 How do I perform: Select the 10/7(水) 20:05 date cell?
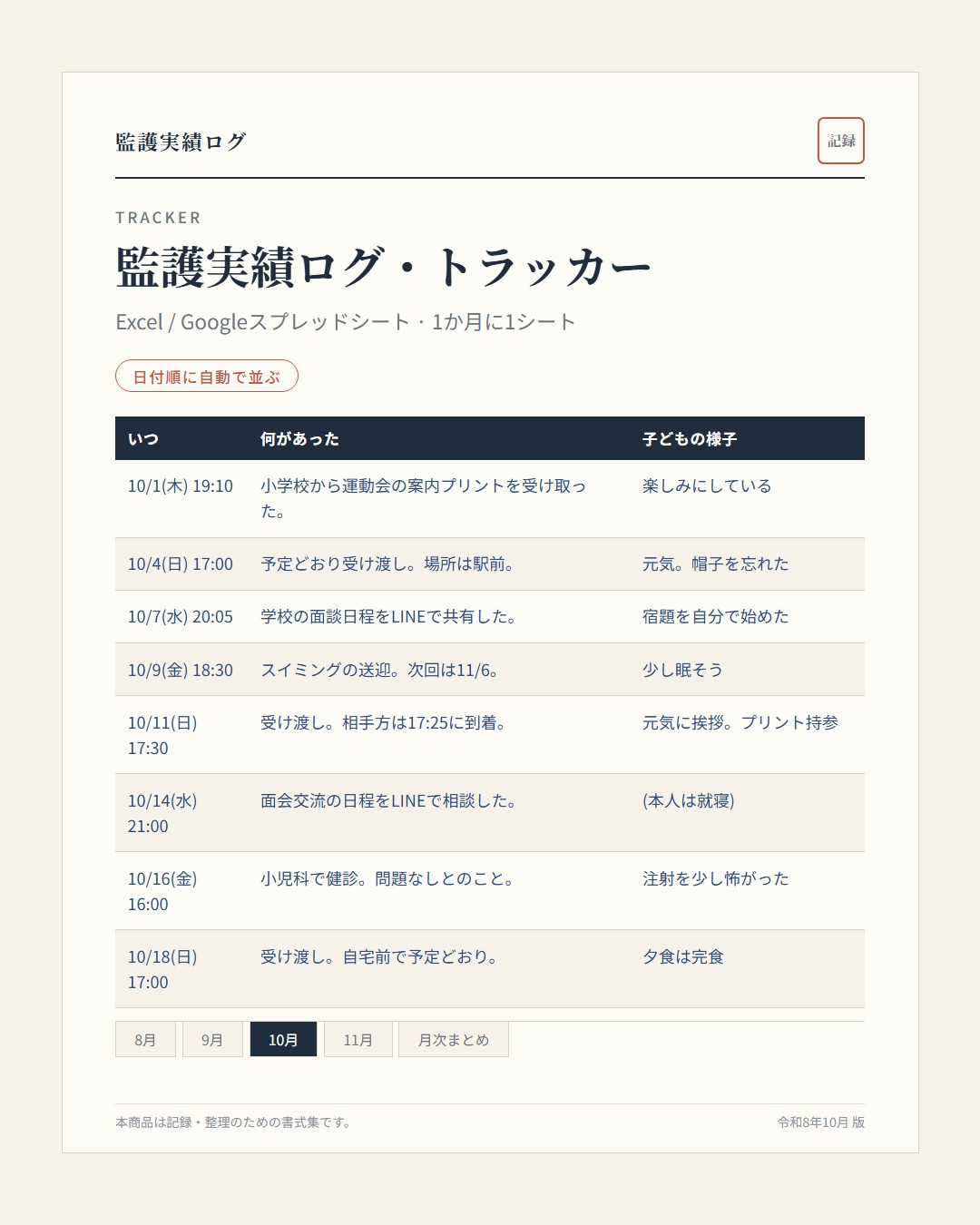pos(181,617)
